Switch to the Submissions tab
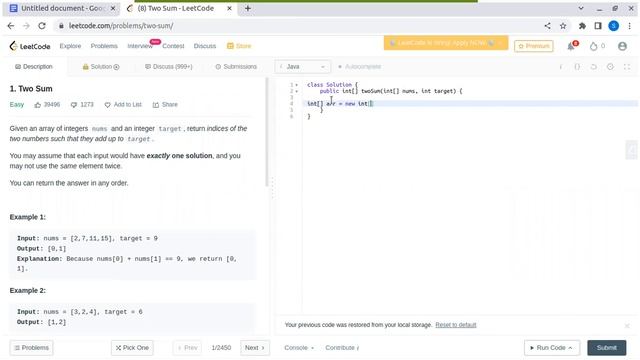This screenshot has height=360, width=640. coord(236,67)
